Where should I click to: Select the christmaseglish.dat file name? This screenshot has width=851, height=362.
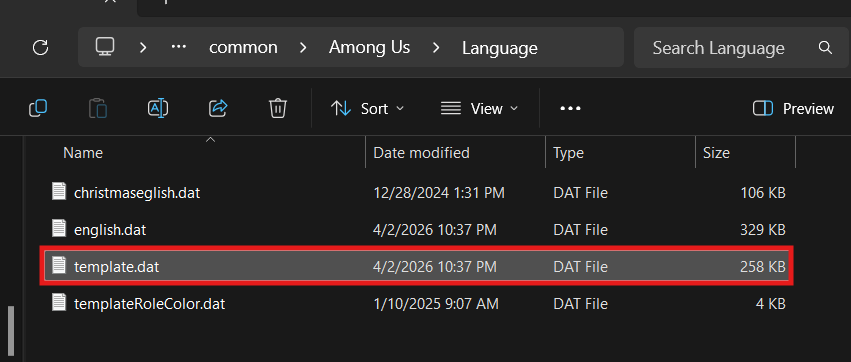[137, 192]
